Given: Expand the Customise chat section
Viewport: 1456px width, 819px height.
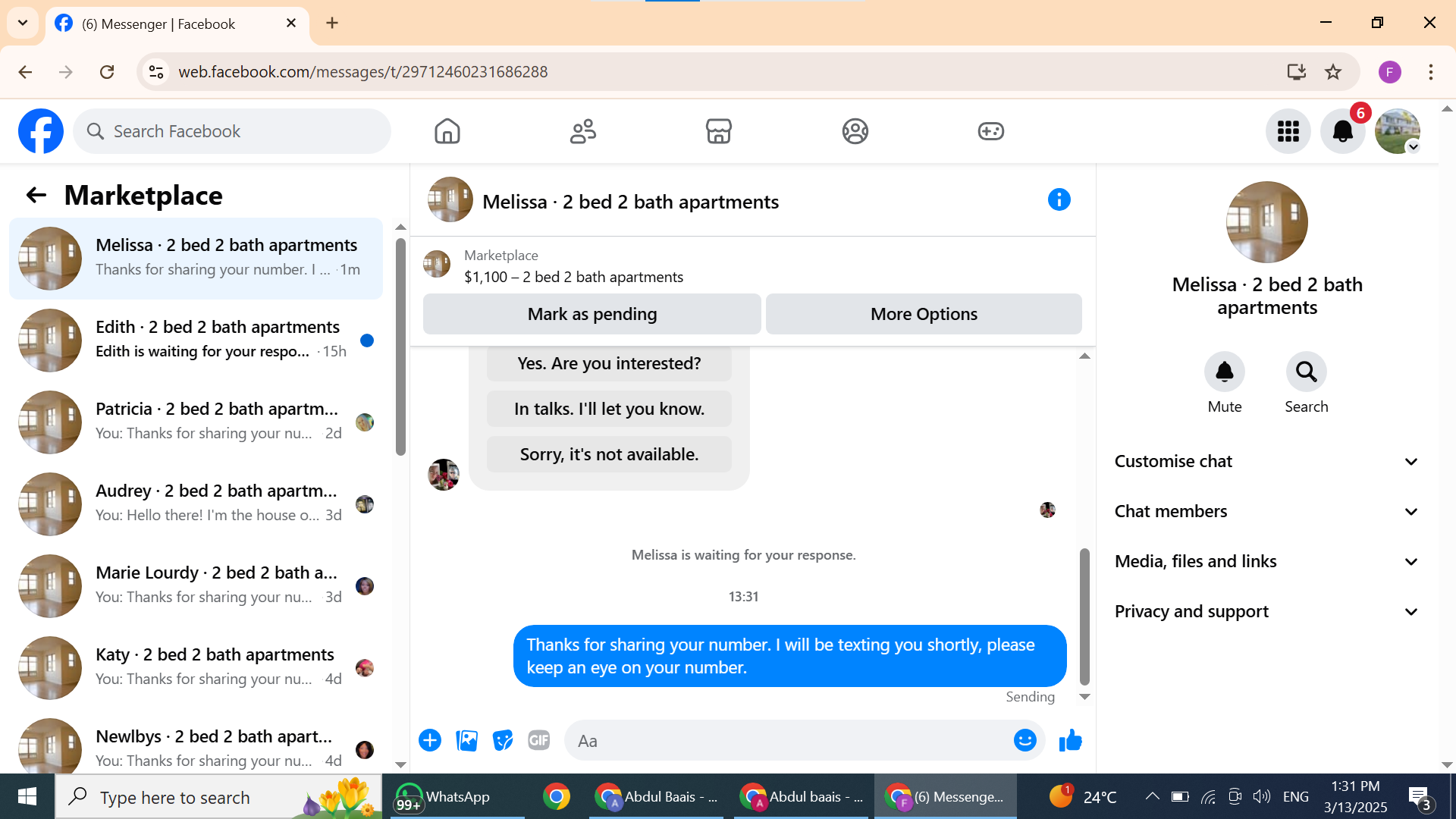Looking at the screenshot, I should (1266, 462).
